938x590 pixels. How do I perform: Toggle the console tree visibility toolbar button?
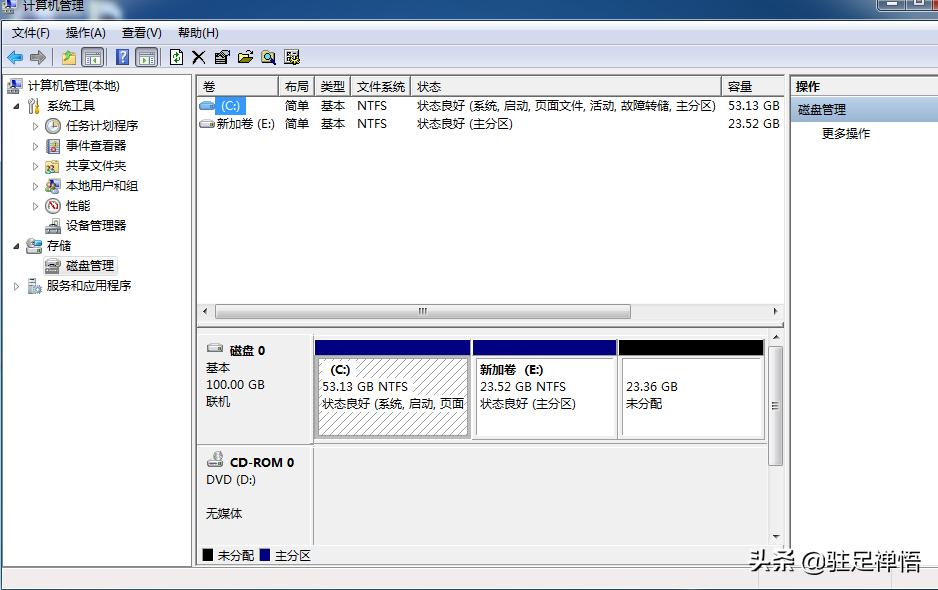pyautogui.click(x=94, y=57)
